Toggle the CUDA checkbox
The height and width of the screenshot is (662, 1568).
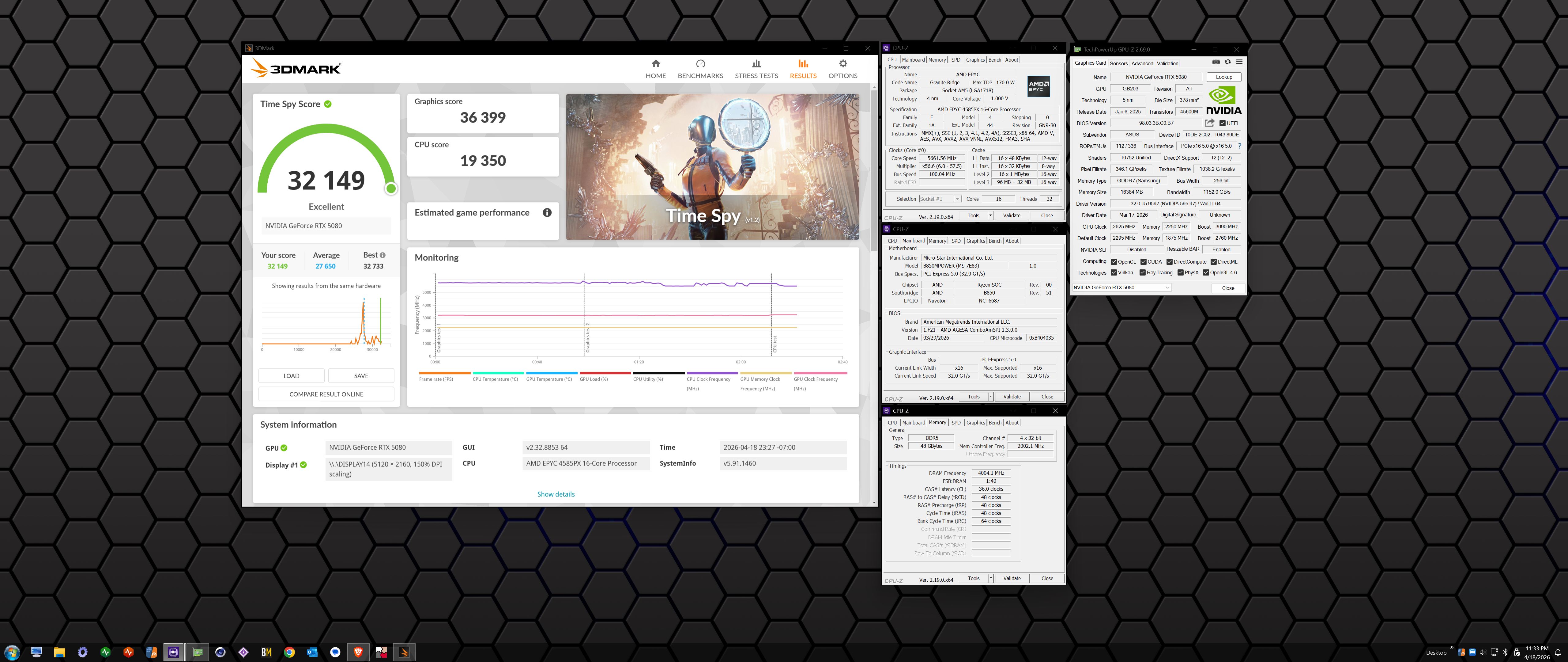[1143, 262]
